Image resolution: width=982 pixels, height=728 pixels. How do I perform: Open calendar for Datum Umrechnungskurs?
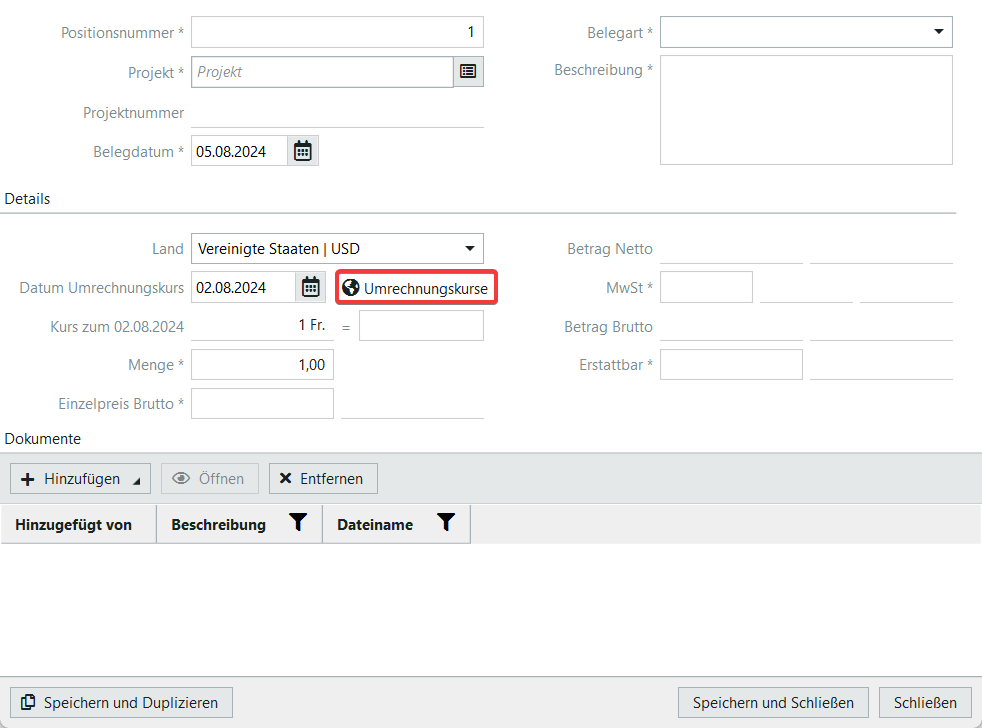(311, 288)
